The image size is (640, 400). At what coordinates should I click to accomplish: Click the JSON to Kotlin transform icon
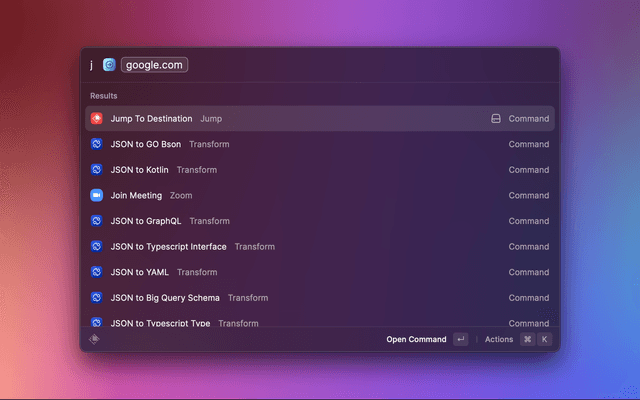(x=97, y=170)
